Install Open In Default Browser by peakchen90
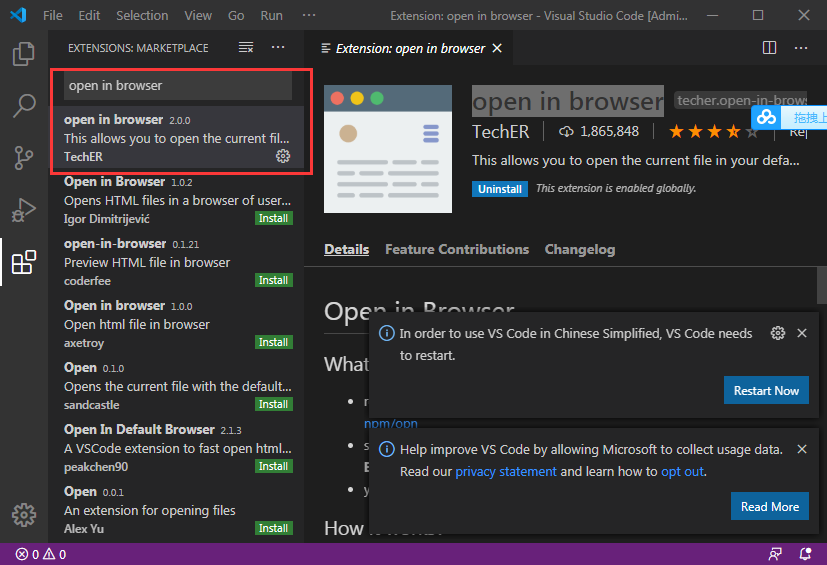The width and height of the screenshot is (827, 565). [273, 466]
